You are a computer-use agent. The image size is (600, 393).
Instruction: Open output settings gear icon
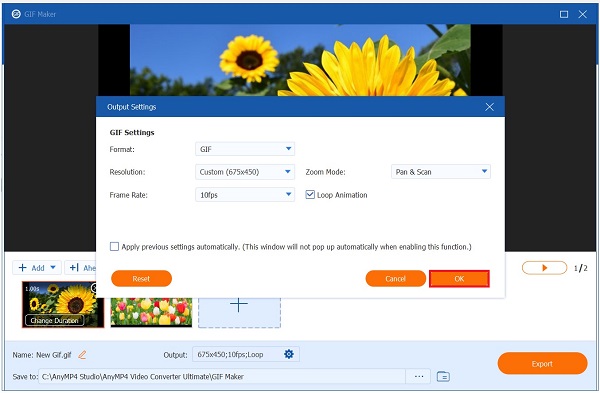(289, 354)
